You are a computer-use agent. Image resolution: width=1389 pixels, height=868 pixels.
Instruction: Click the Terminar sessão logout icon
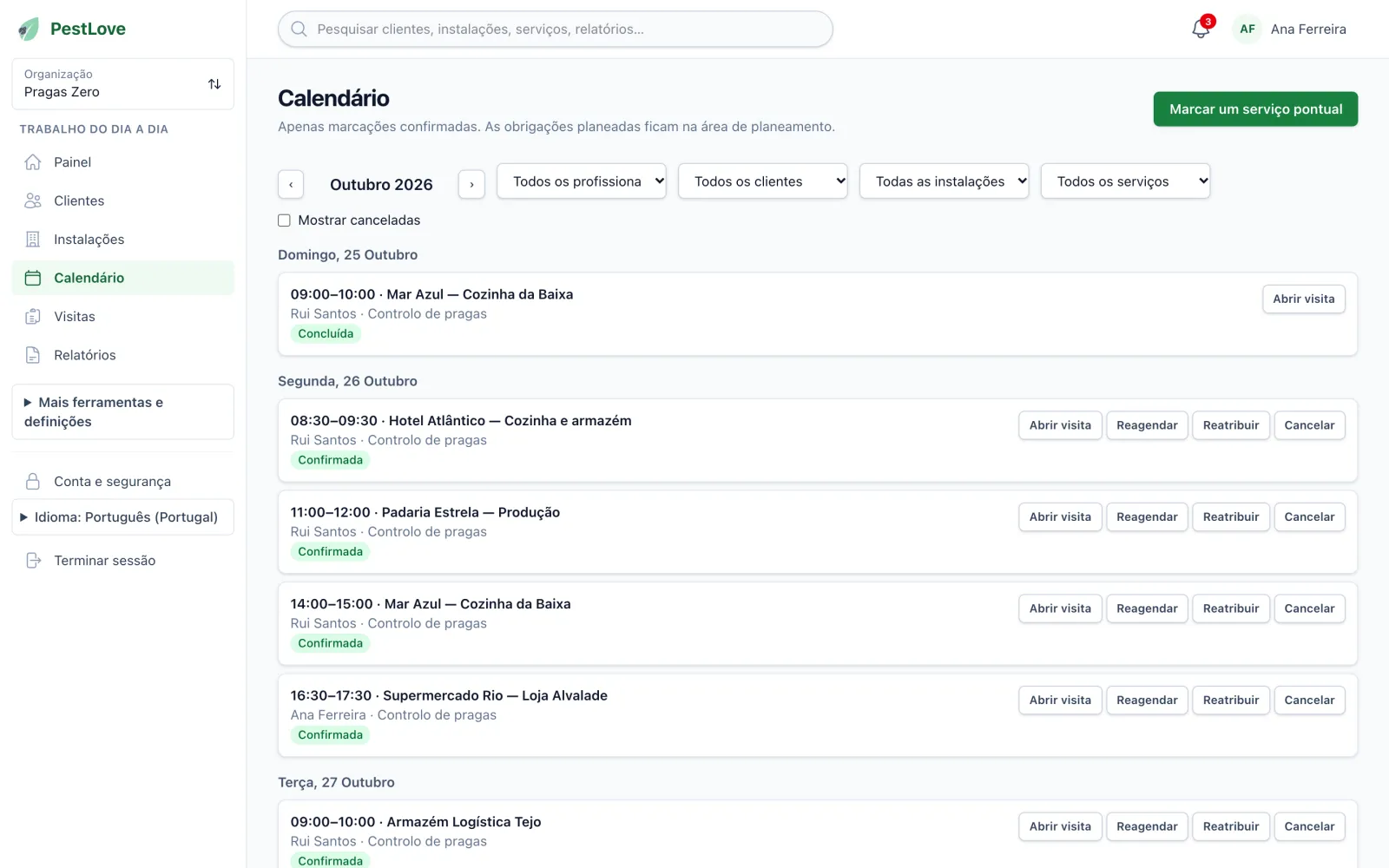pyautogui.click(x=33, y=561)
